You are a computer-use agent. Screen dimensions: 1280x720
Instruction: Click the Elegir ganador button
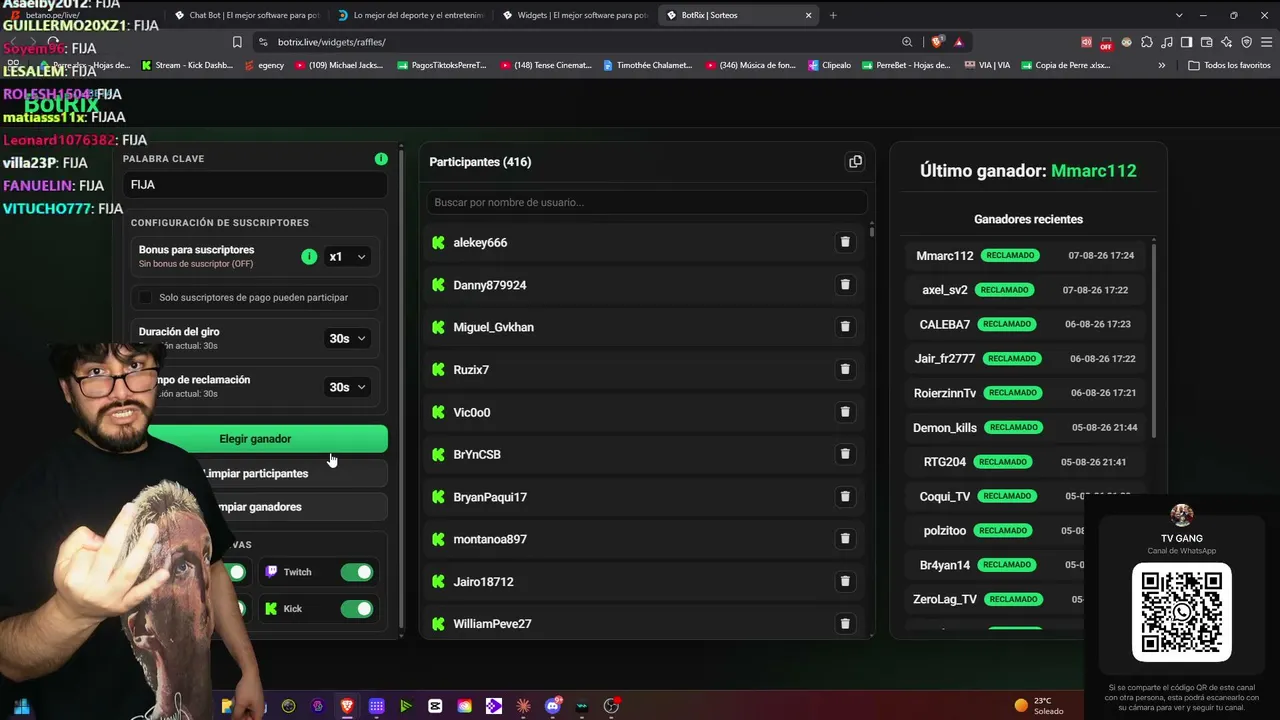click(255, 439)
